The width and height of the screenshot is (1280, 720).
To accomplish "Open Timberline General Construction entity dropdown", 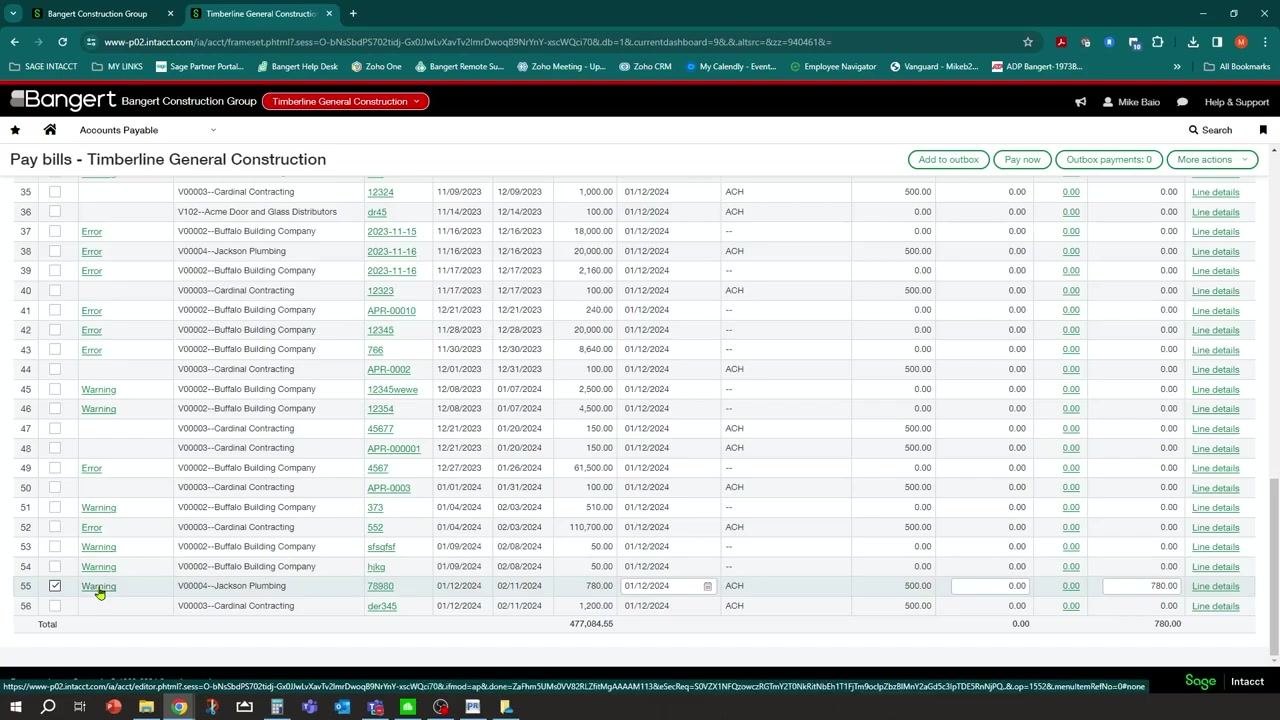I will point(345,101).
